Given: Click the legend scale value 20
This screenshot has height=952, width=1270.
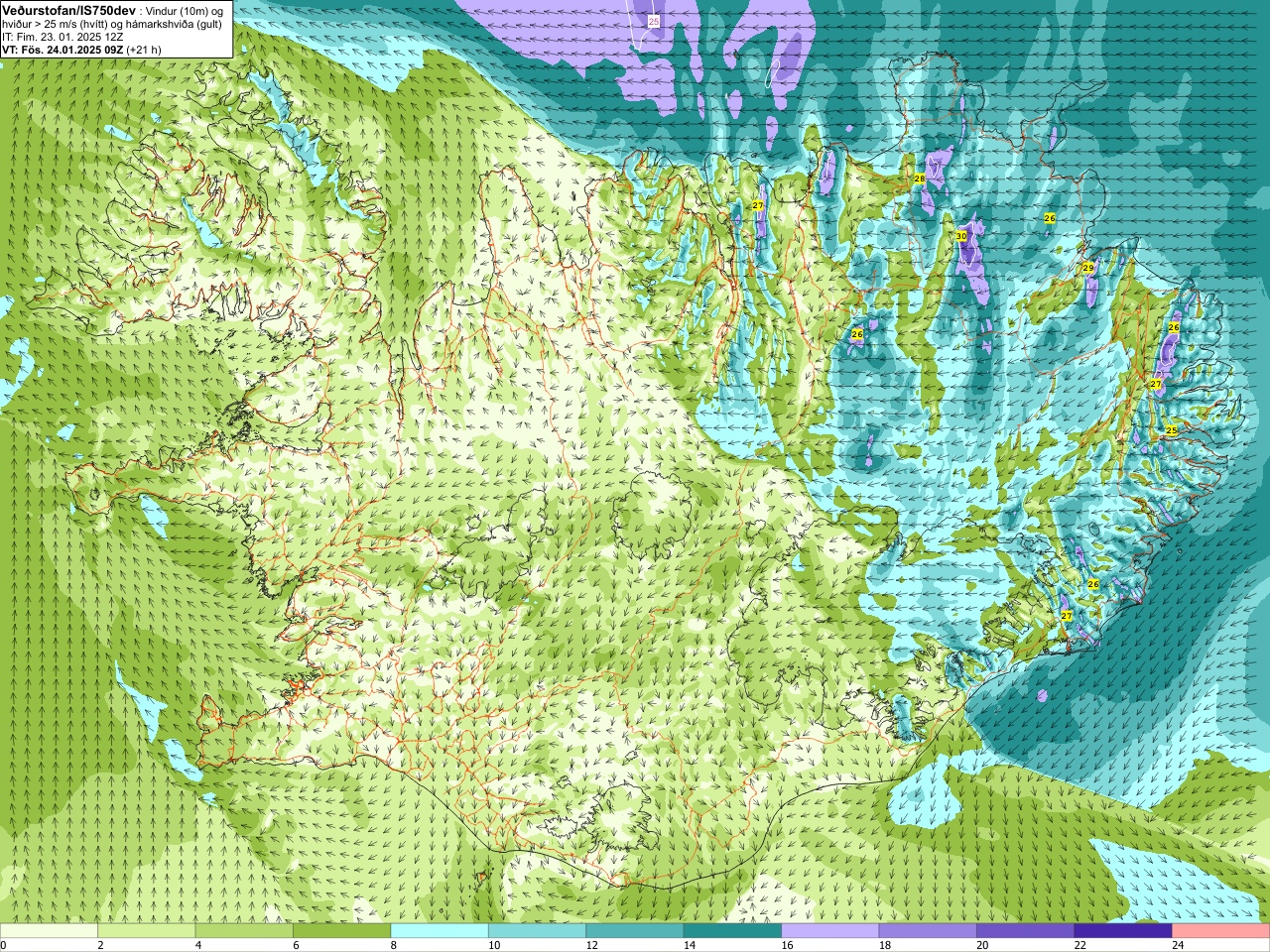Looking at the screenshot, I should point(982,945).
